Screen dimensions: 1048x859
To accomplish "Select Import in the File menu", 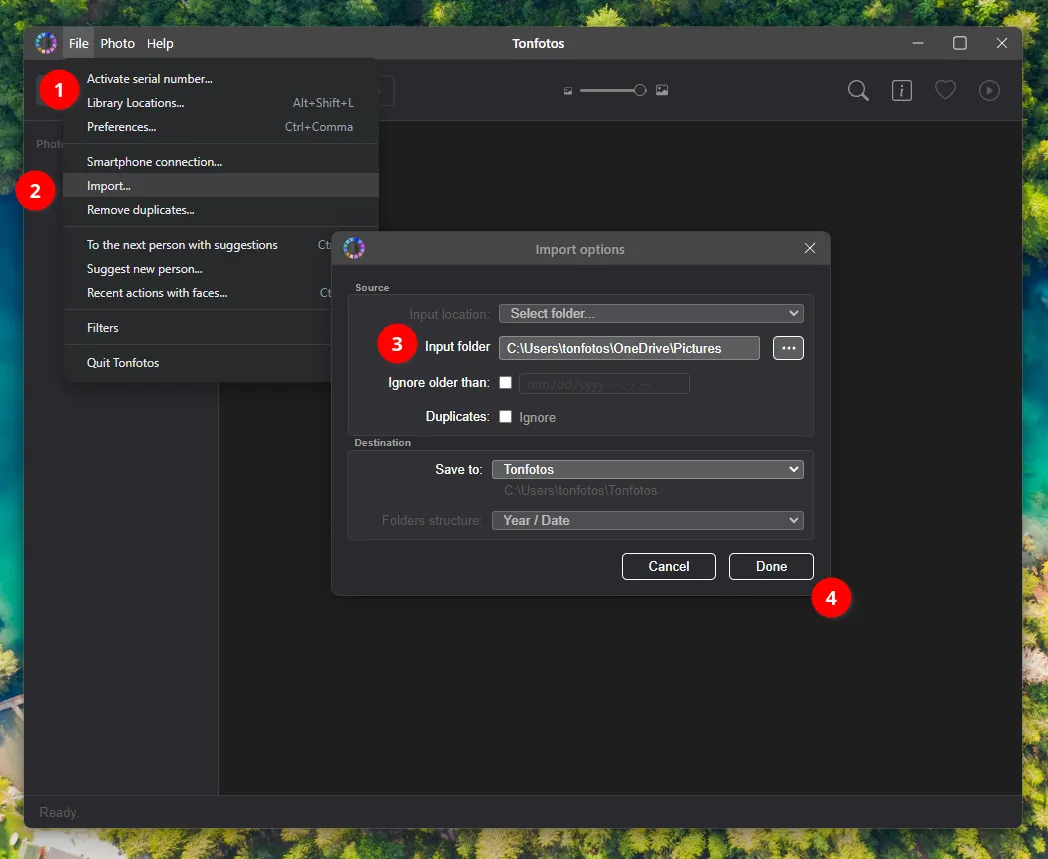I will [x=221, y=186].
